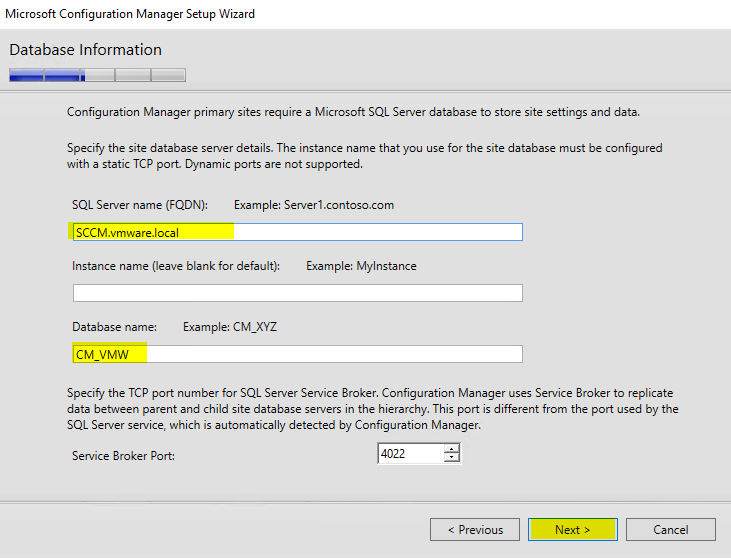Click the Database Information heading

85,50
